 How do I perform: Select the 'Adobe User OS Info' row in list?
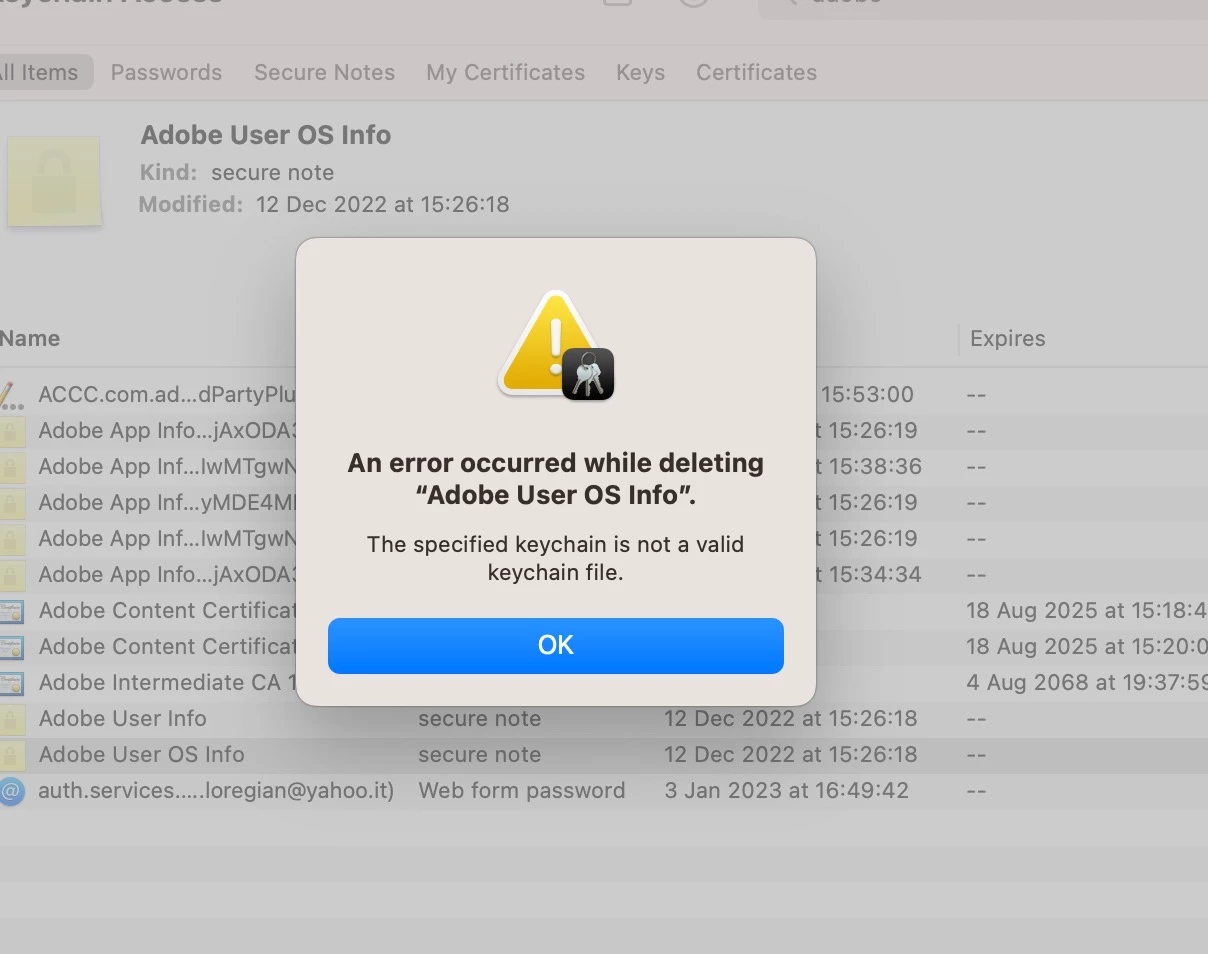[604, 755]
